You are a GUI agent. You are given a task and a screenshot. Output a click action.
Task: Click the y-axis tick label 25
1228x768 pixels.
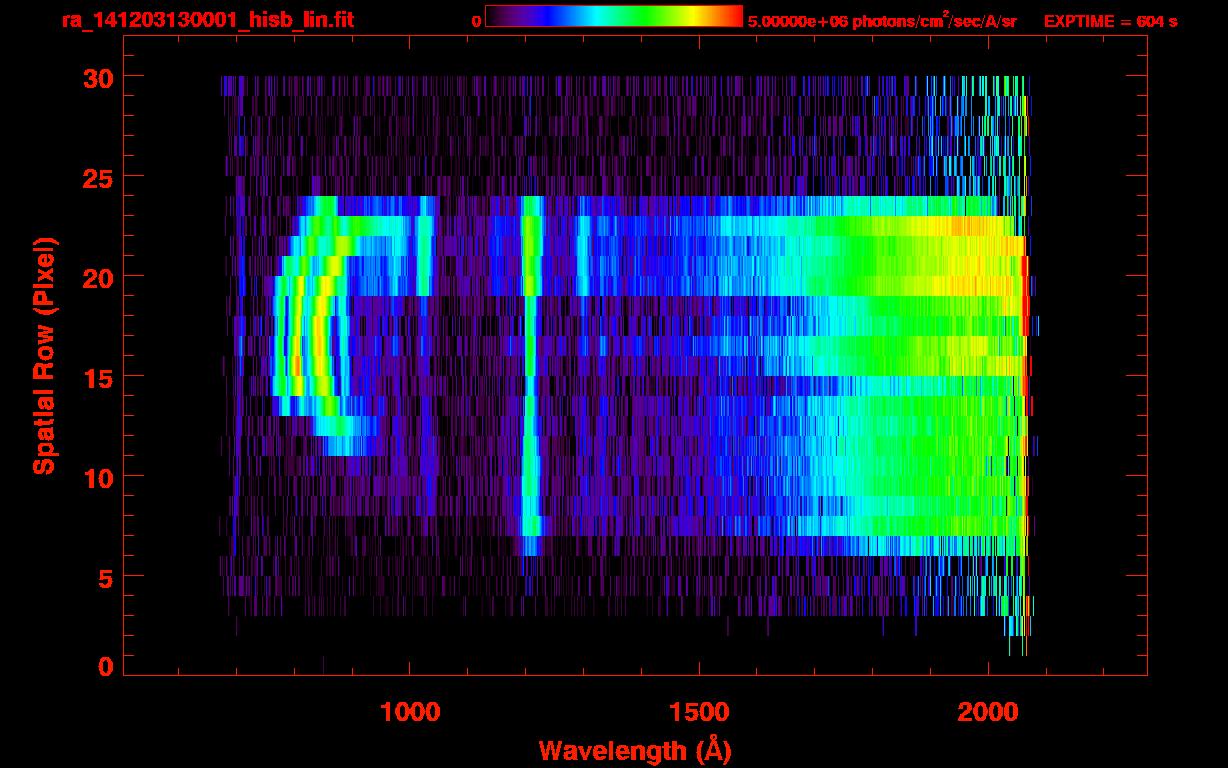click(x=96, y=177)
